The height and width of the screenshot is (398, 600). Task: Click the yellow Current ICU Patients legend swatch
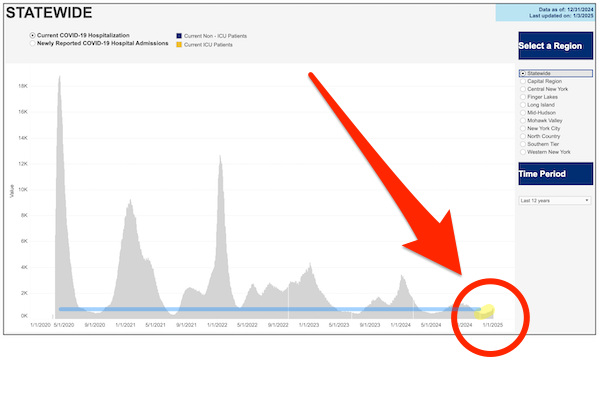pos(179,45)
